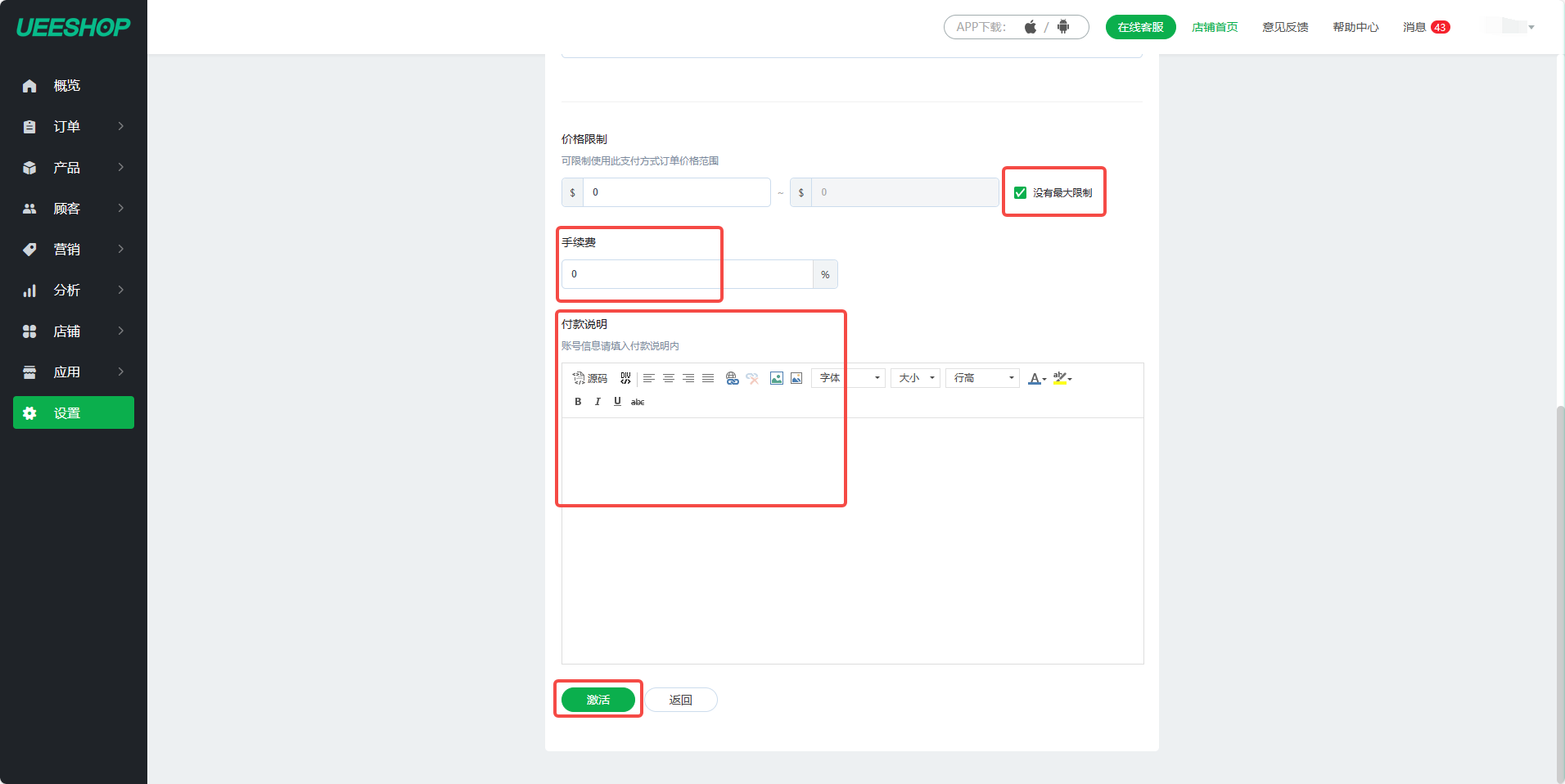
Task: Open the 产品 sidebar menu
Action: pyautogui.click(x=74, y=168)
